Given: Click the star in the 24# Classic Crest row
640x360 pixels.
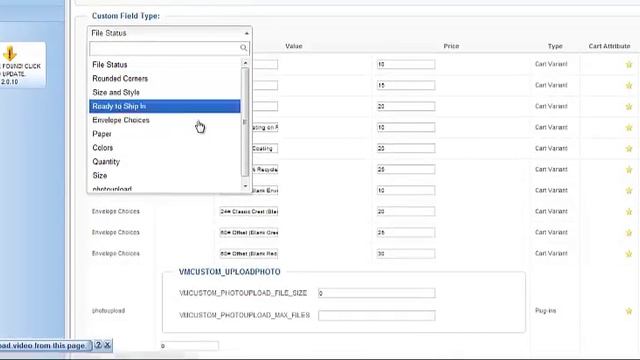Looking at the screenshot, I should [x=629, y=211].
